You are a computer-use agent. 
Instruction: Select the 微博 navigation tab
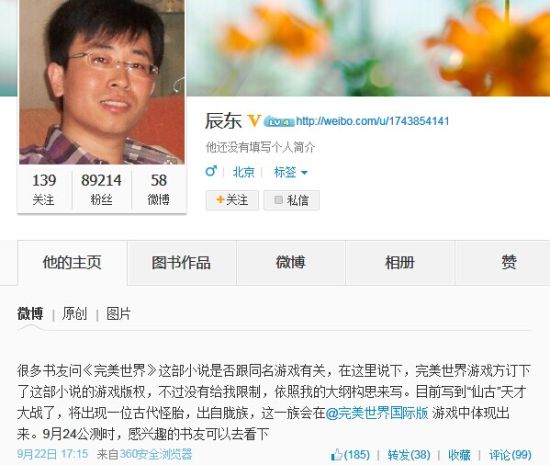pos(291,263)
